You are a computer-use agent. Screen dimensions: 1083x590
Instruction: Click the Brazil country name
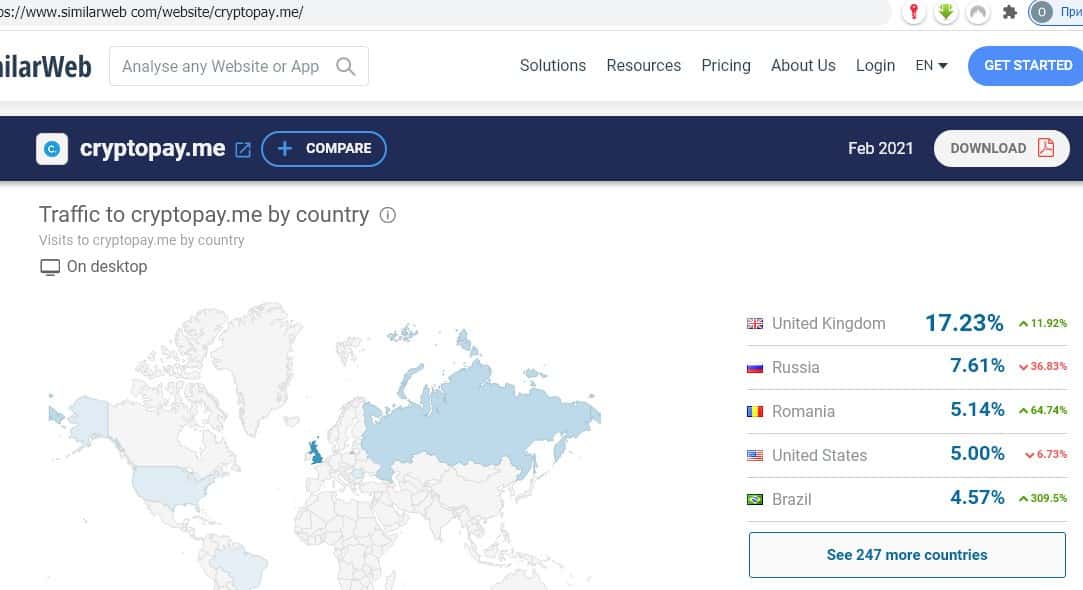pyautogui.click(x=792, y=499)
